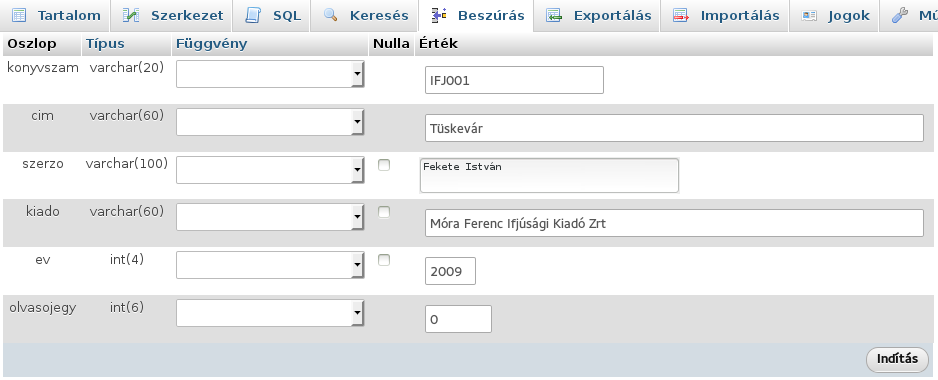Open the function dropdown for olvasojegy
Viewport: 938px width, 380px height.
coord(270,313)
